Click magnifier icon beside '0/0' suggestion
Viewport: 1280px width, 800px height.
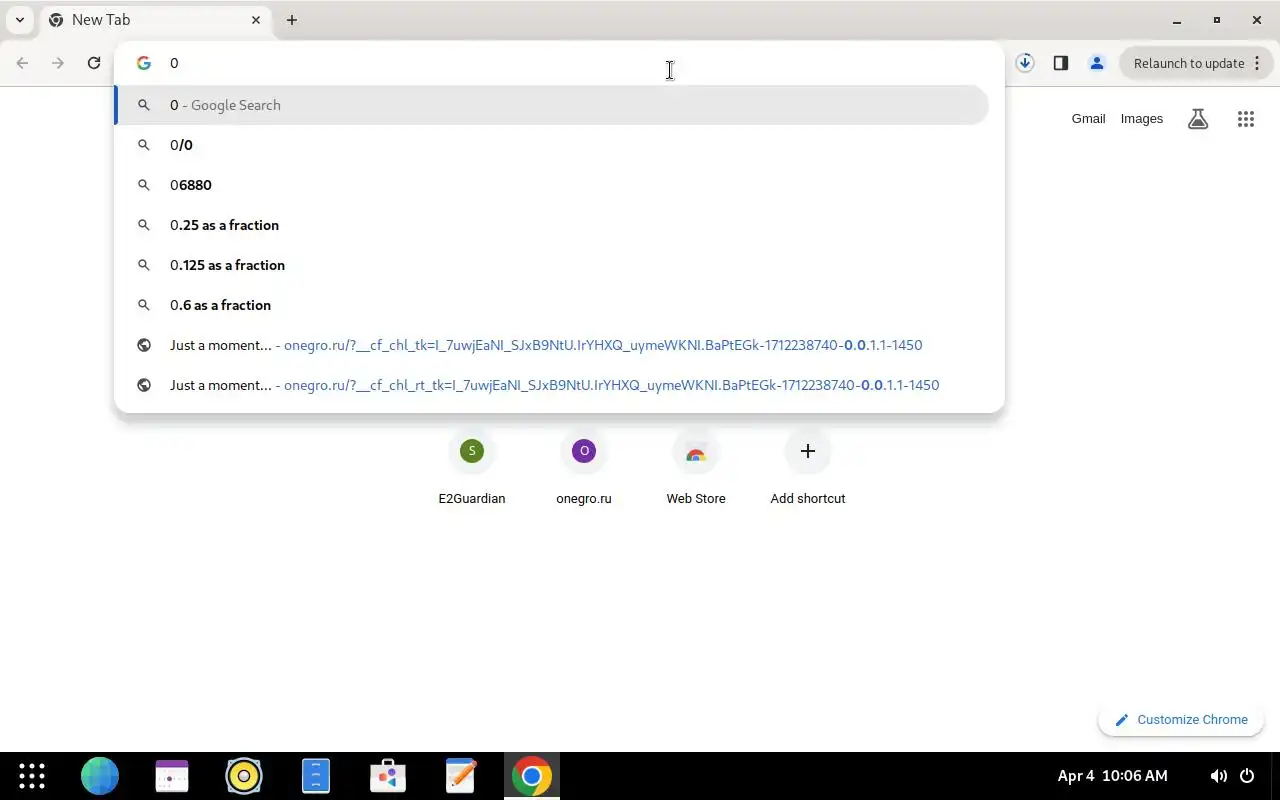pyautogui.click(x=144, y=145)
